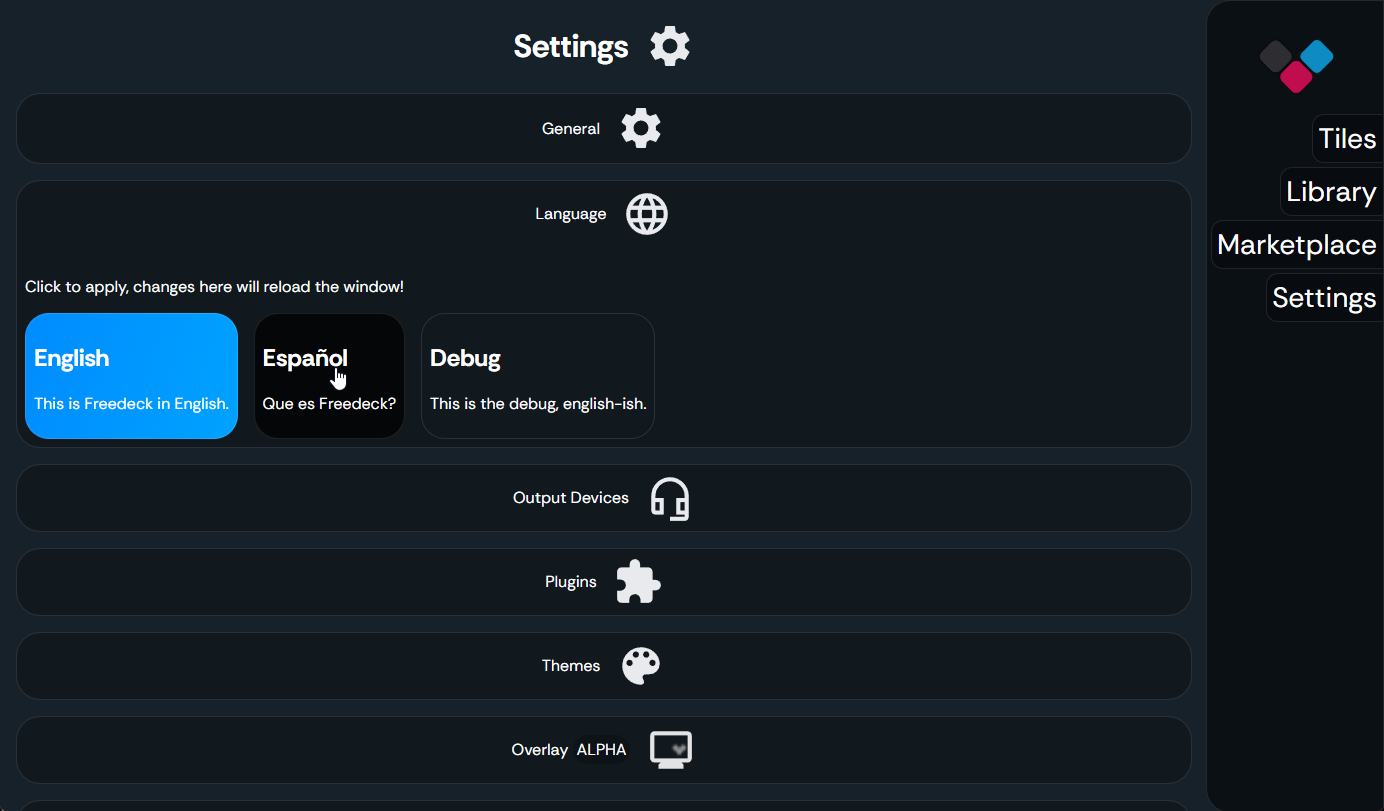
Task: Click the Themes palette icon
Action: click(x=641, y=666)
